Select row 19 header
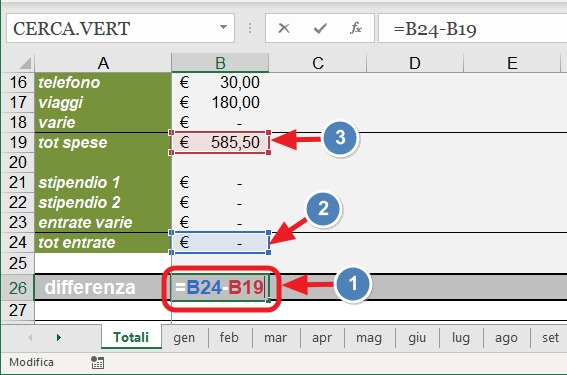The height and width of the screenshot is (375, 567). (18, 142)
